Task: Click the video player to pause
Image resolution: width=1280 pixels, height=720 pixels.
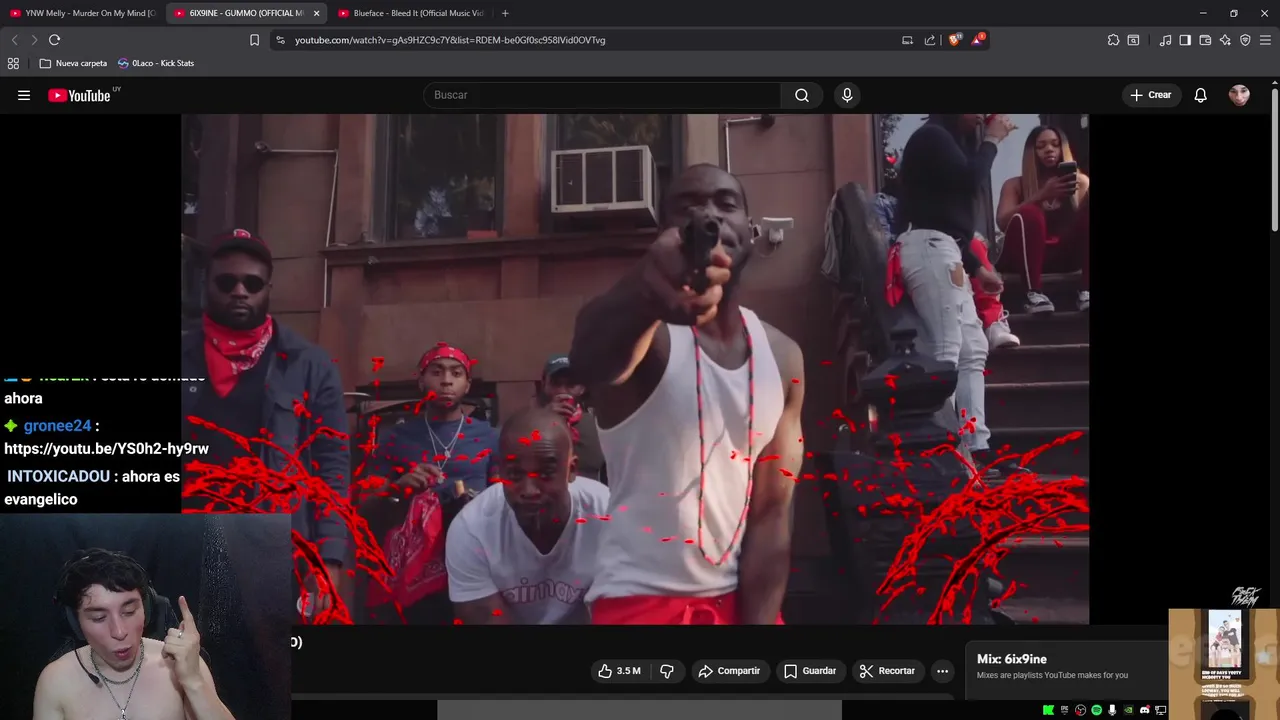Action: pos(635,369)
